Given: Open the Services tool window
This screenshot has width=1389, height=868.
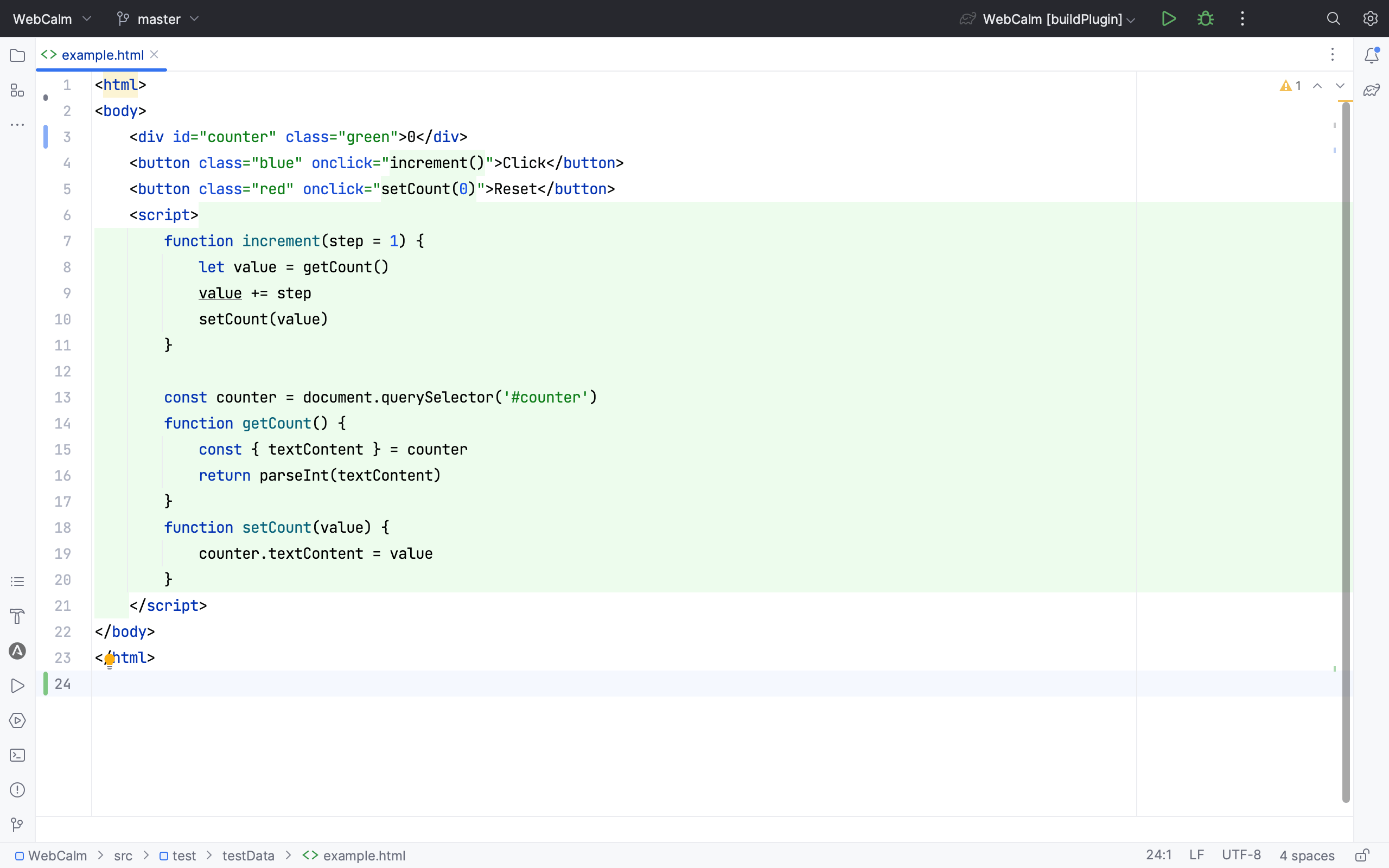Looking at the screenshot, I should [17, 720].
